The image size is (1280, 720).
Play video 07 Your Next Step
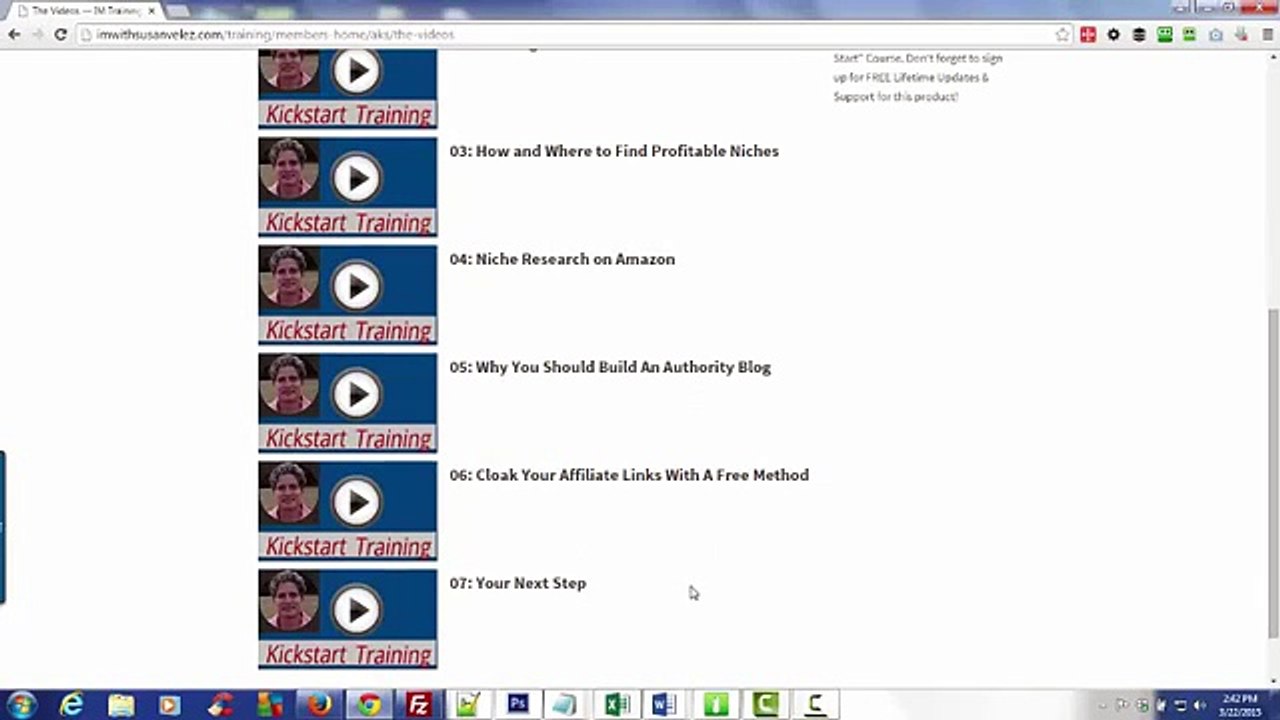pyautogui.click(x=347, y=618)
